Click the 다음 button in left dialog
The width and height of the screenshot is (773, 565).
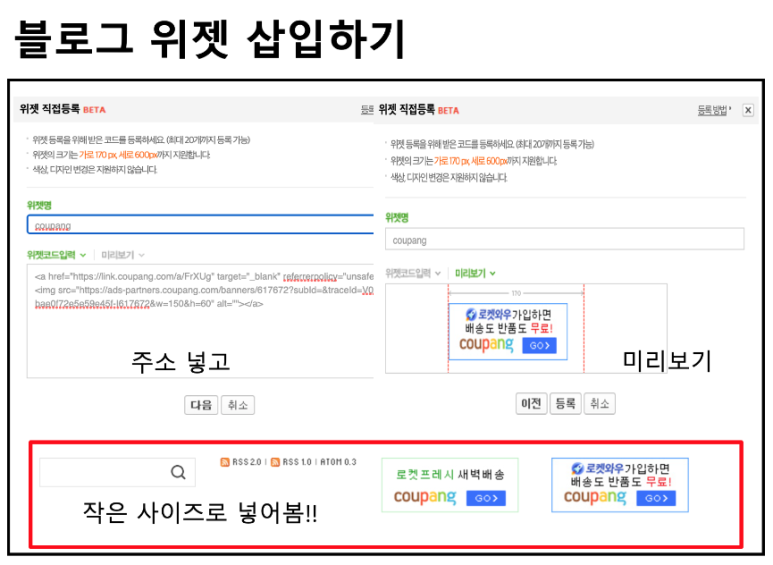pos(201,405)
